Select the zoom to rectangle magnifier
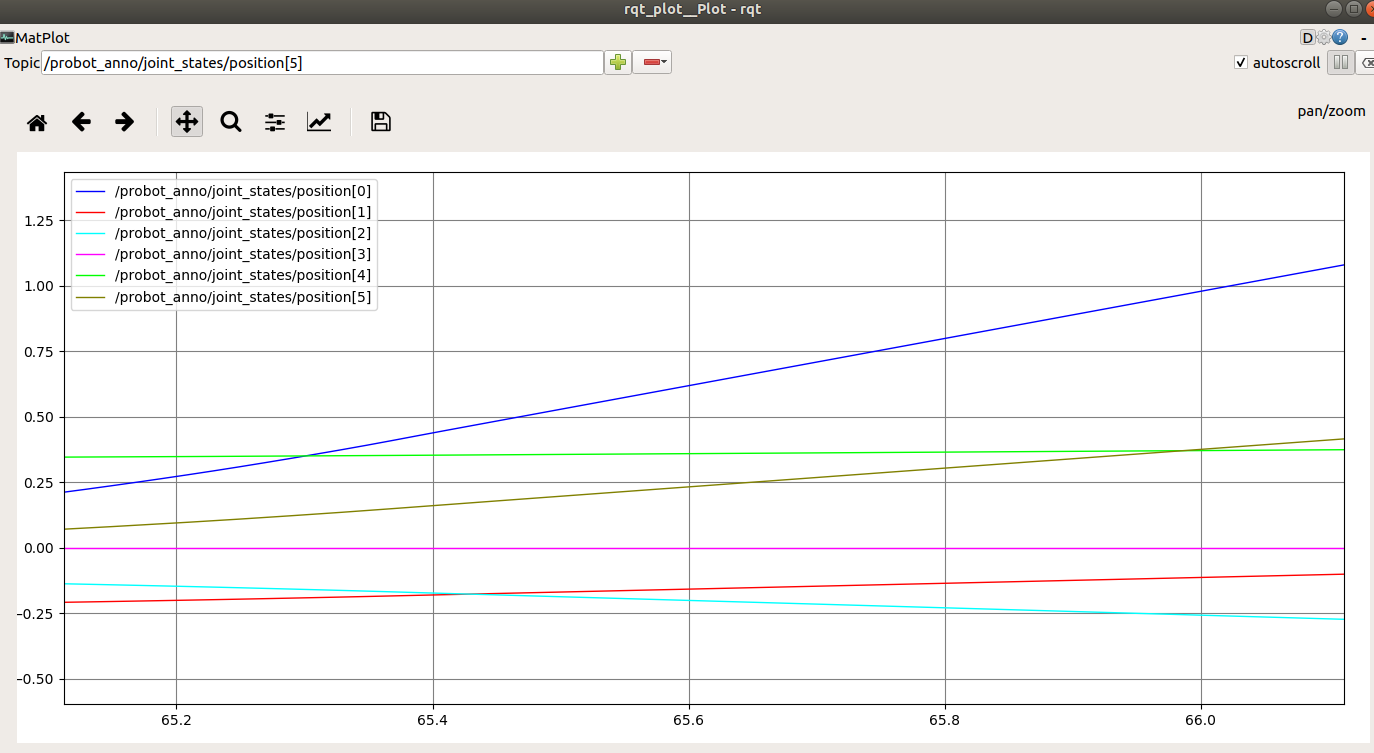The height and width of the screenshot is (753, 1374). point(231,122)
